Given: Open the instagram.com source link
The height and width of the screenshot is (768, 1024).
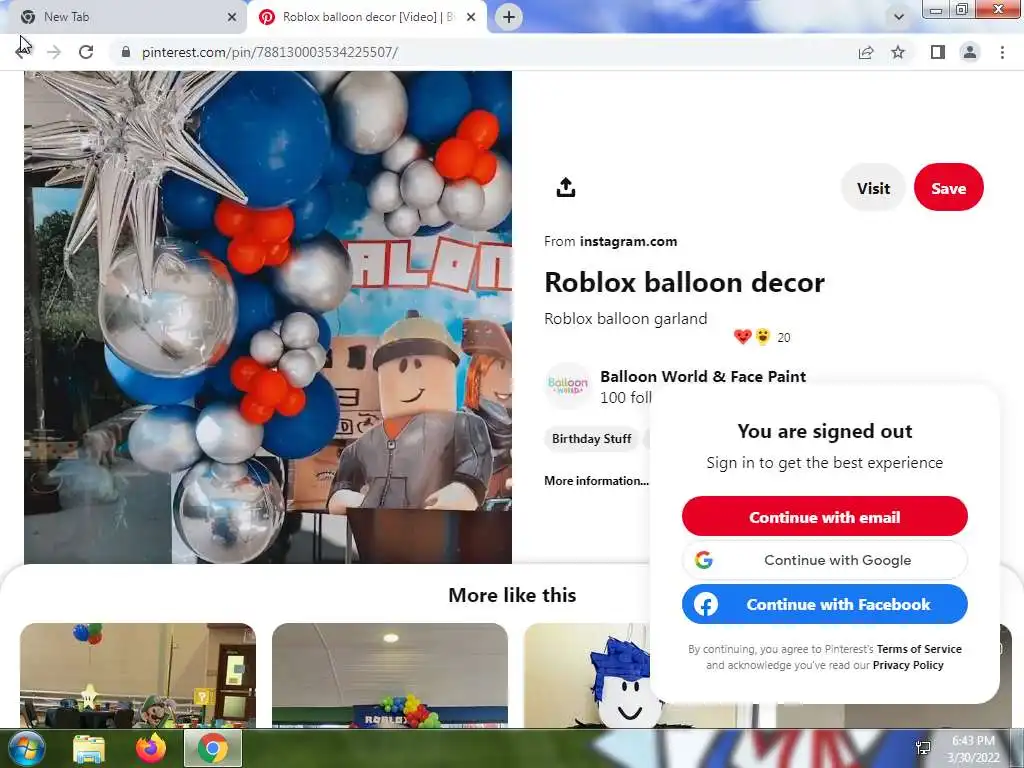Looking at the screenshot, I should 628,242.
